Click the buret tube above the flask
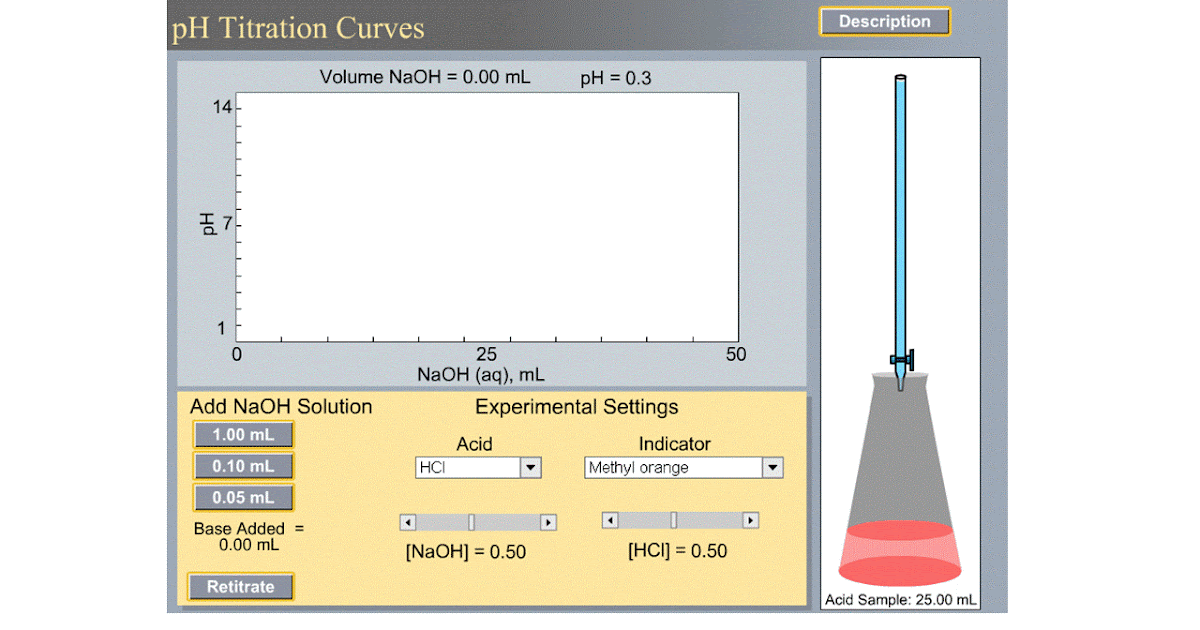The width and height of the screenshot is (1200, 630). pyautogui.click(x=900, y=200)
